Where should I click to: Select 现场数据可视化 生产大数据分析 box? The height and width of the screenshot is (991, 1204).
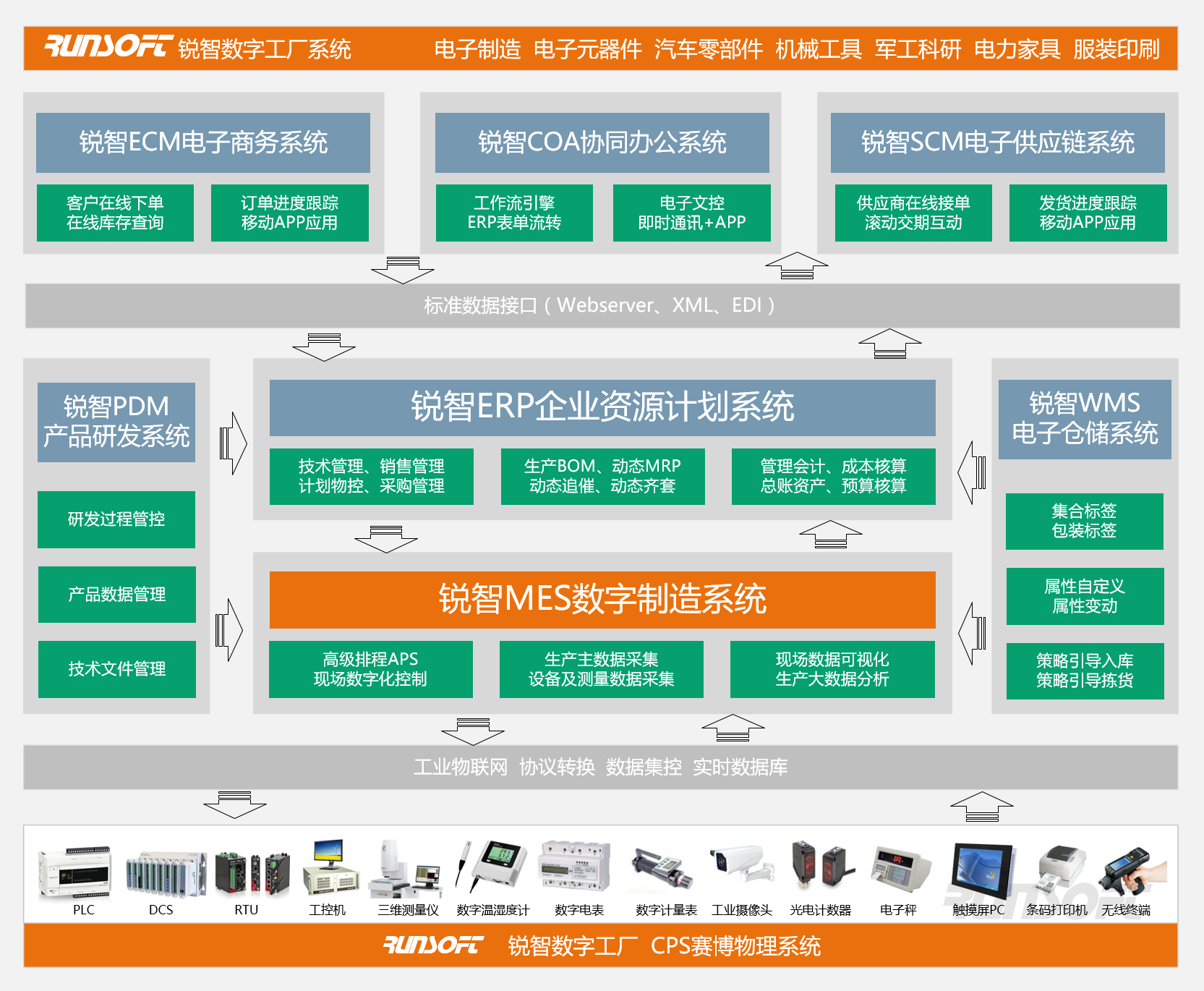click(832, 669)
